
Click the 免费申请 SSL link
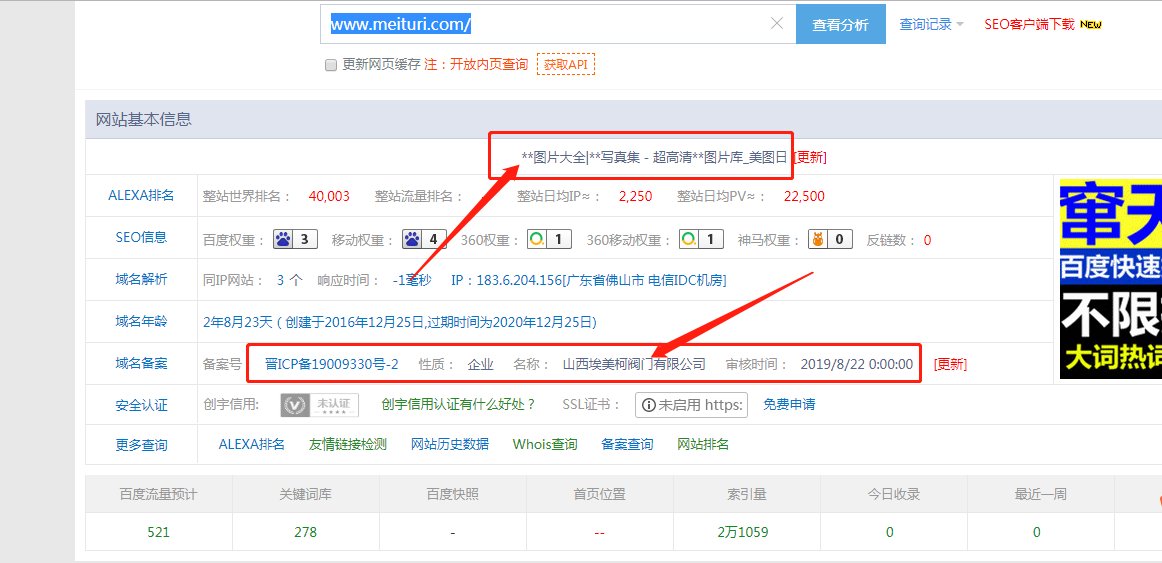pos(789,404)
